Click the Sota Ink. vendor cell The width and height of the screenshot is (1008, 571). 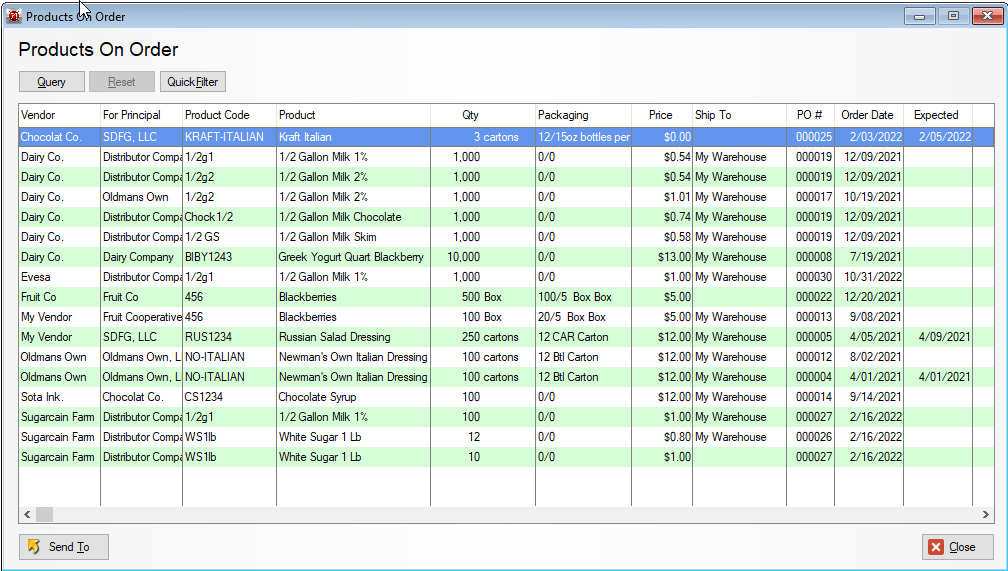point(59,397)
